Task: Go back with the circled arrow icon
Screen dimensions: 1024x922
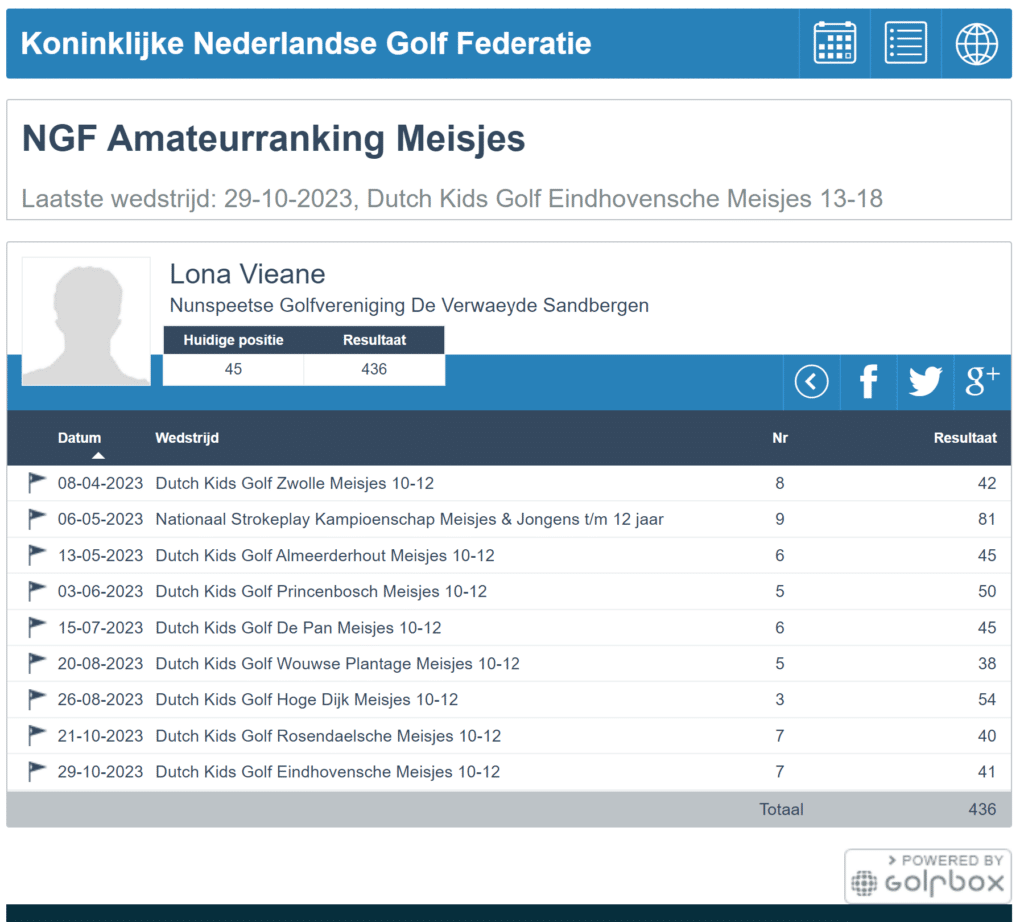Action: (x=811, y=381)
